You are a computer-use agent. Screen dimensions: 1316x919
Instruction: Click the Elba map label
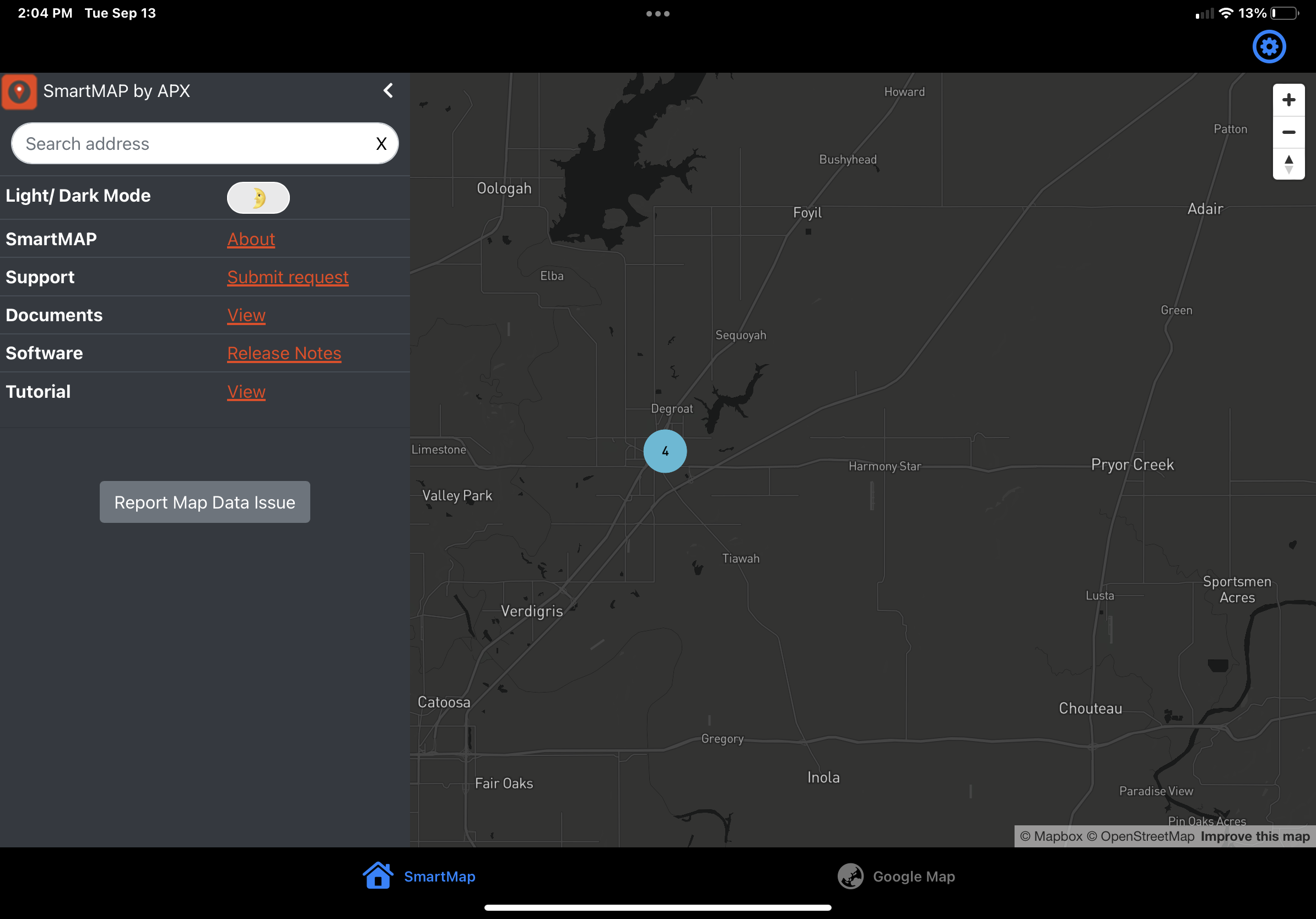click(552, 276)
